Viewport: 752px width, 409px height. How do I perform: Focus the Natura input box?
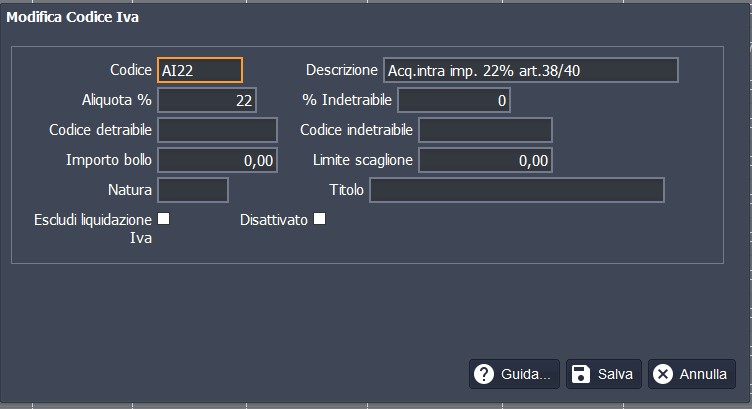click(x=193, y=190)
